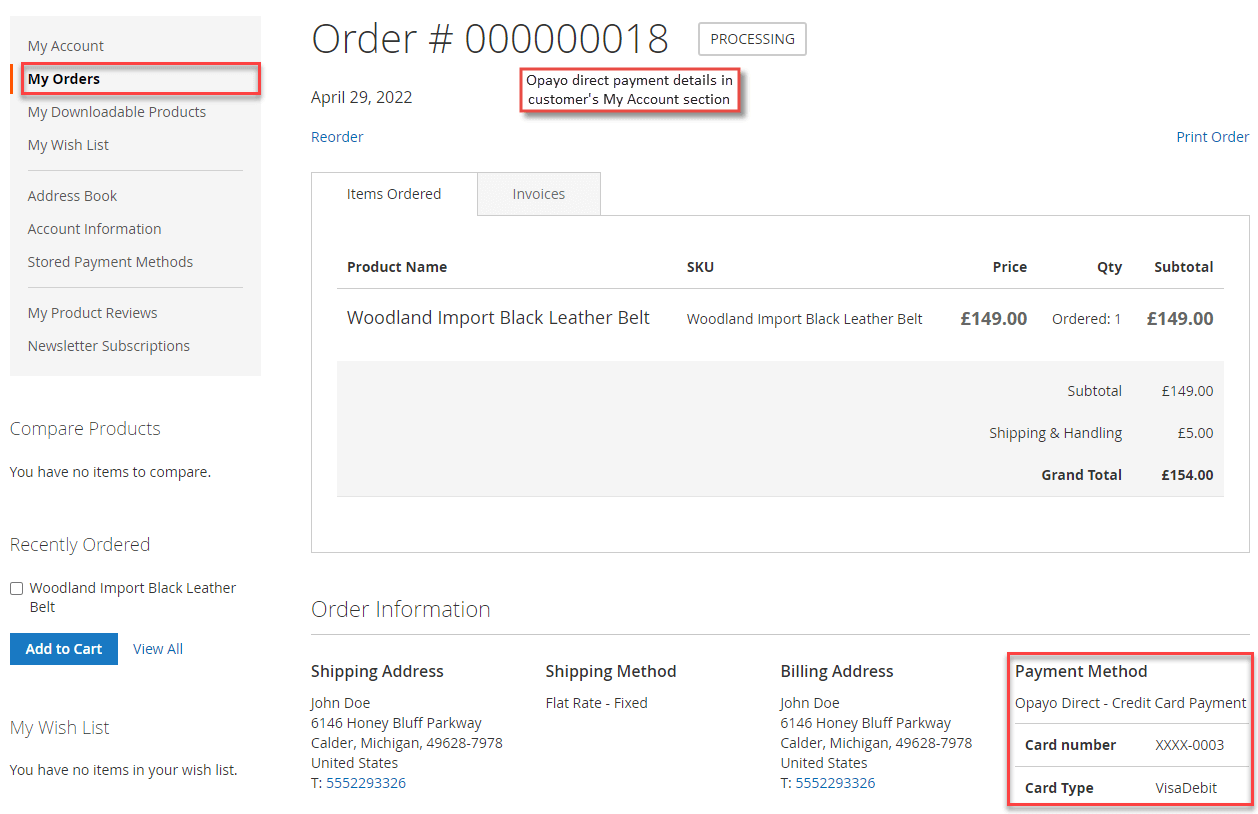
Task: Click the Print Order link
Action: 1213,137
